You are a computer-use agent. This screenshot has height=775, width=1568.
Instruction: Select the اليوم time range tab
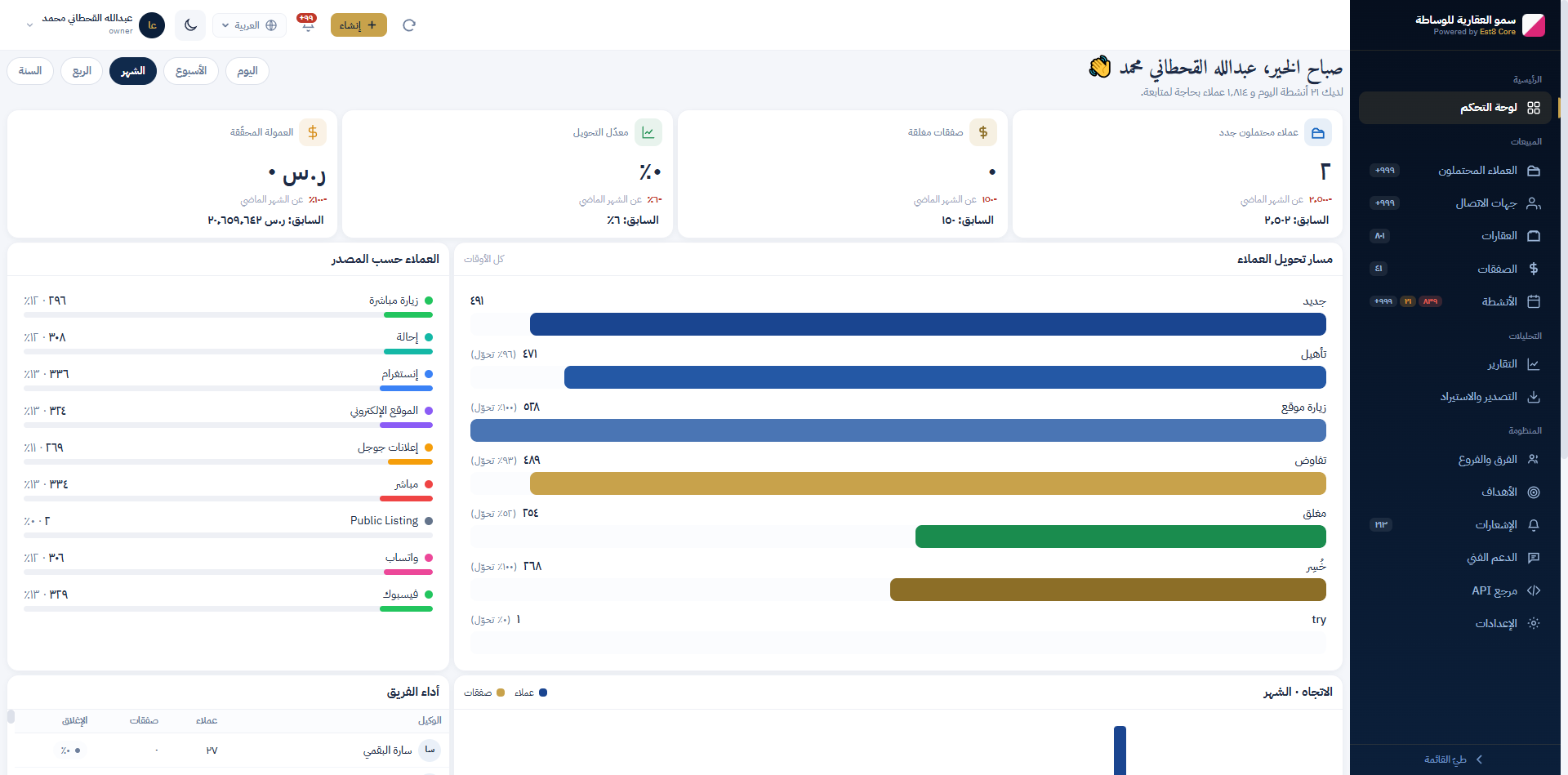point(247,71)
